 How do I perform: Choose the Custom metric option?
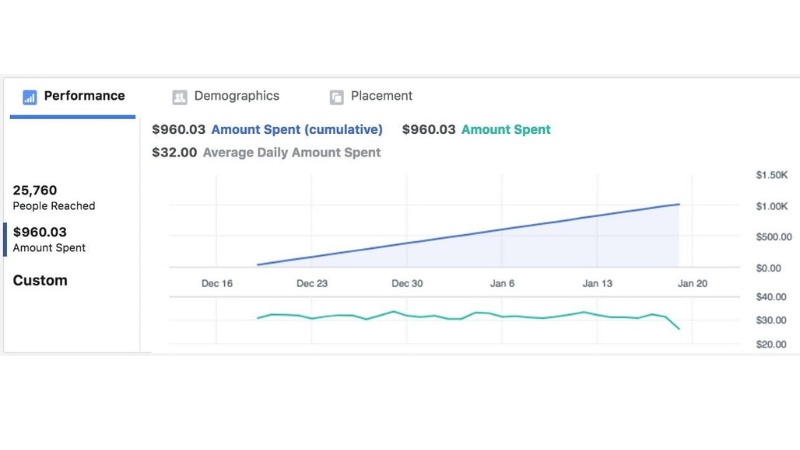pyautogui.click(x=40, y=281)
